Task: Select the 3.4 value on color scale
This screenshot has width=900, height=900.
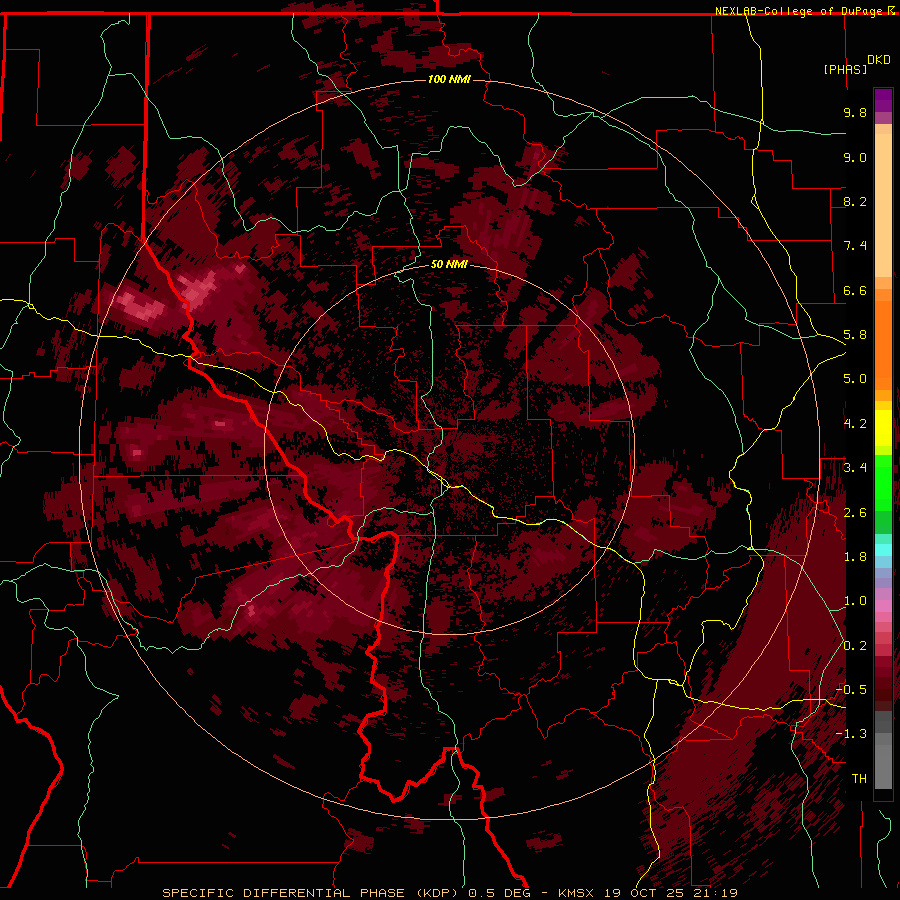Action: coord(855,468)
